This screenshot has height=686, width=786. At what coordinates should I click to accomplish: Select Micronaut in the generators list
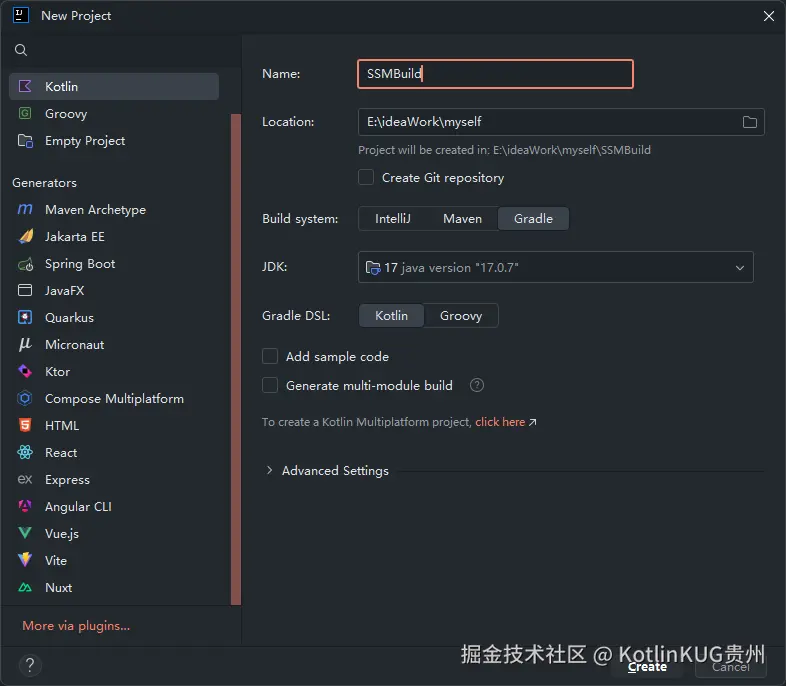[114, 345]
